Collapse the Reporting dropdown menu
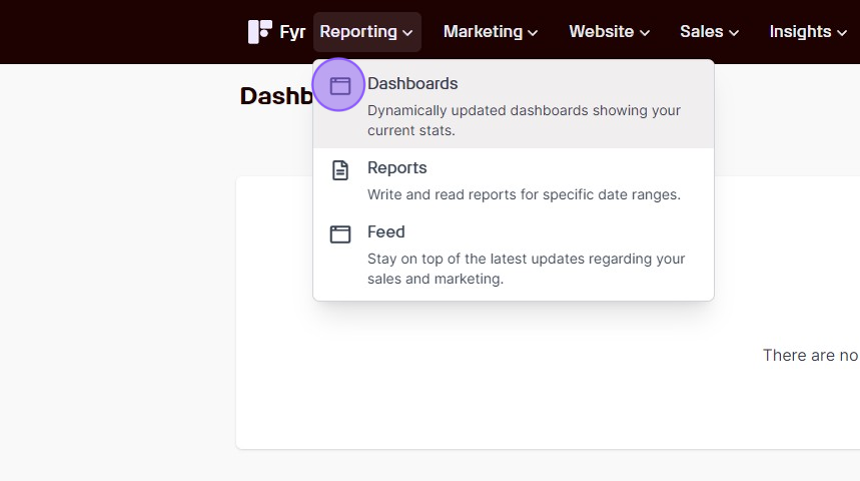The width and height of the screenshot is (860, 481). click(367, 32)
